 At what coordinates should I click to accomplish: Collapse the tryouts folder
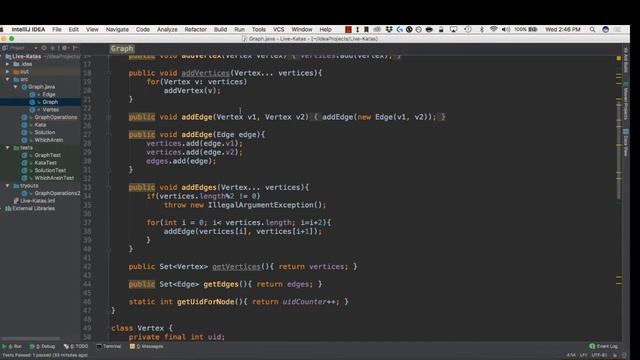point(7,185)
